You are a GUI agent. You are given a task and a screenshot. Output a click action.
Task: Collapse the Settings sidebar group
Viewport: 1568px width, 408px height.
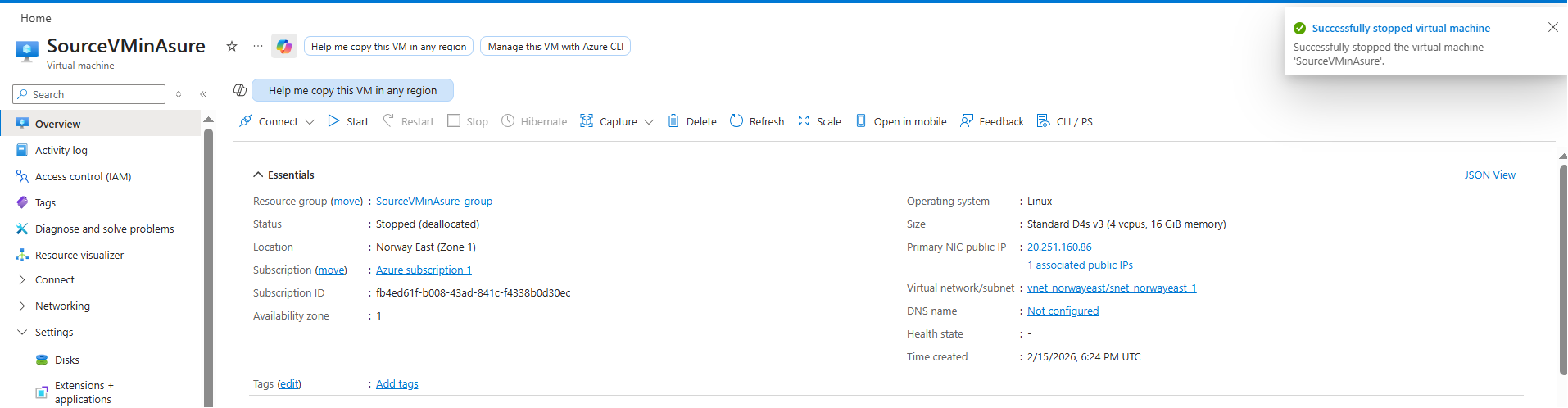(22, 332)
